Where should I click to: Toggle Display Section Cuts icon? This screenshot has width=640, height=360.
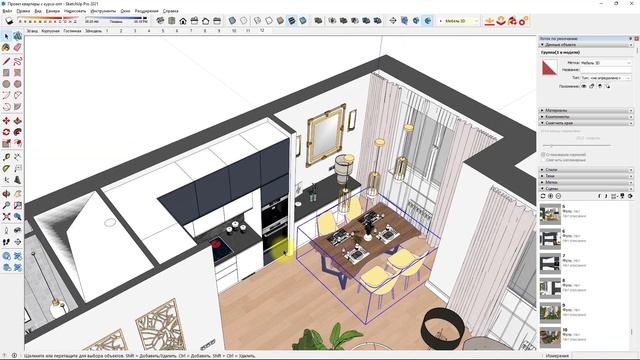(x=416, y=20)
